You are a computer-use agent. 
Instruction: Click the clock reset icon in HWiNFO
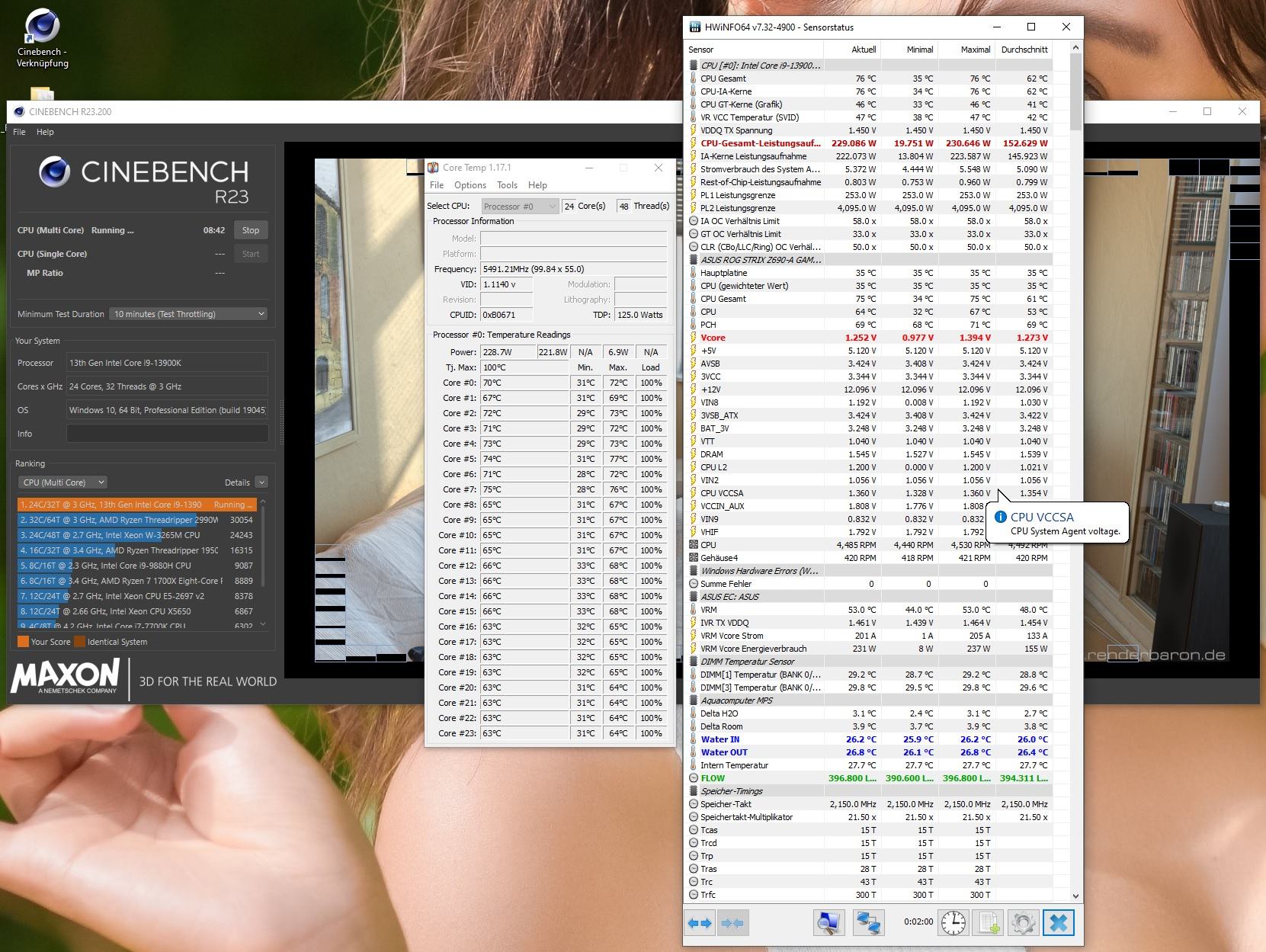pyautogui.click(x=953, y=923)
